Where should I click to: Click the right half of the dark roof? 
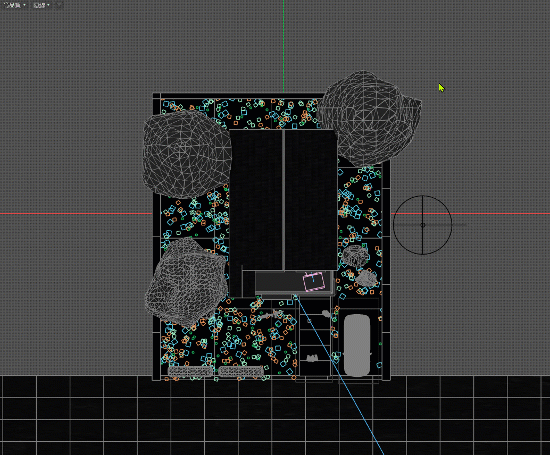pos(310,200)
